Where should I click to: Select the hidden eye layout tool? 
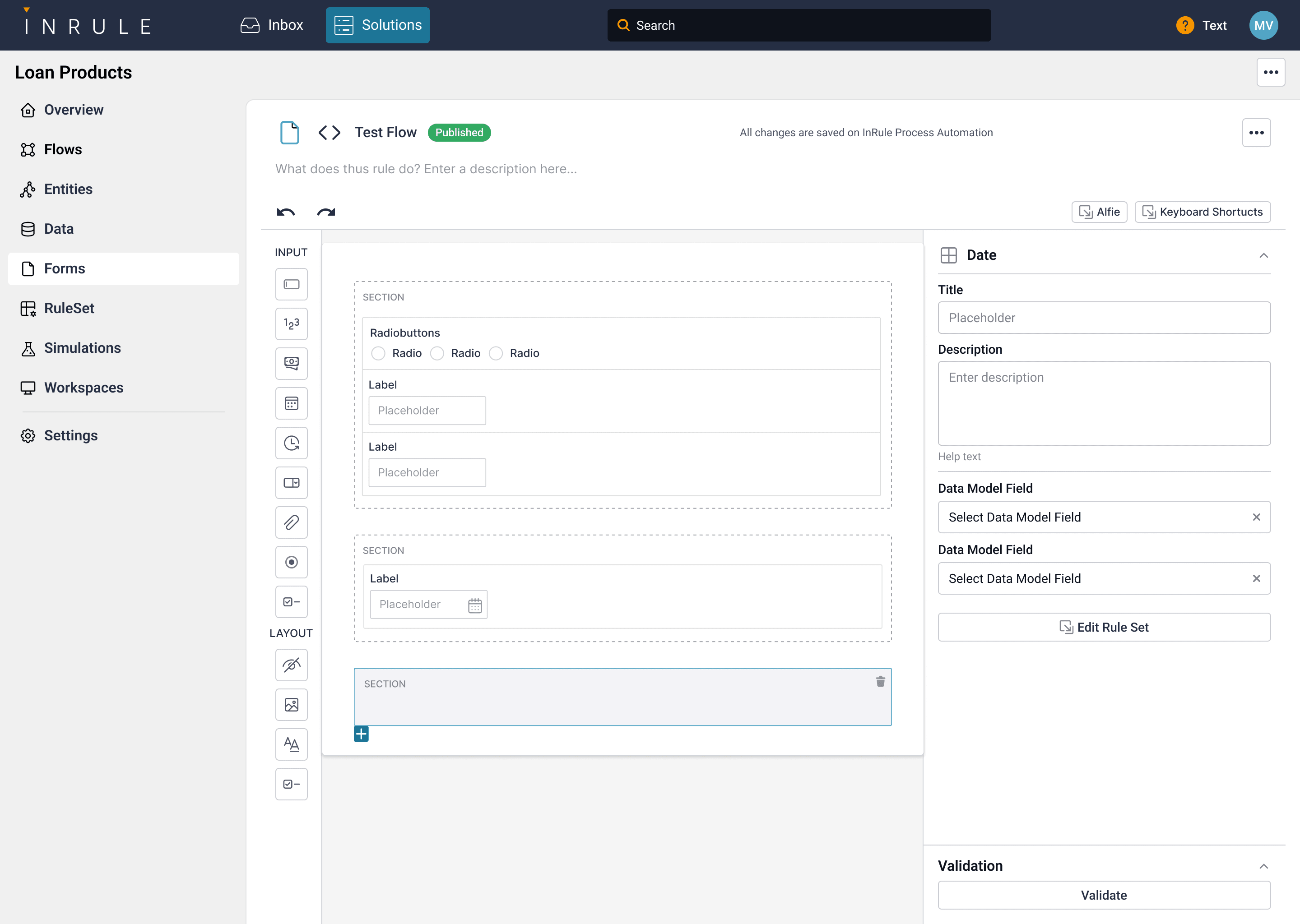[292, 665]
